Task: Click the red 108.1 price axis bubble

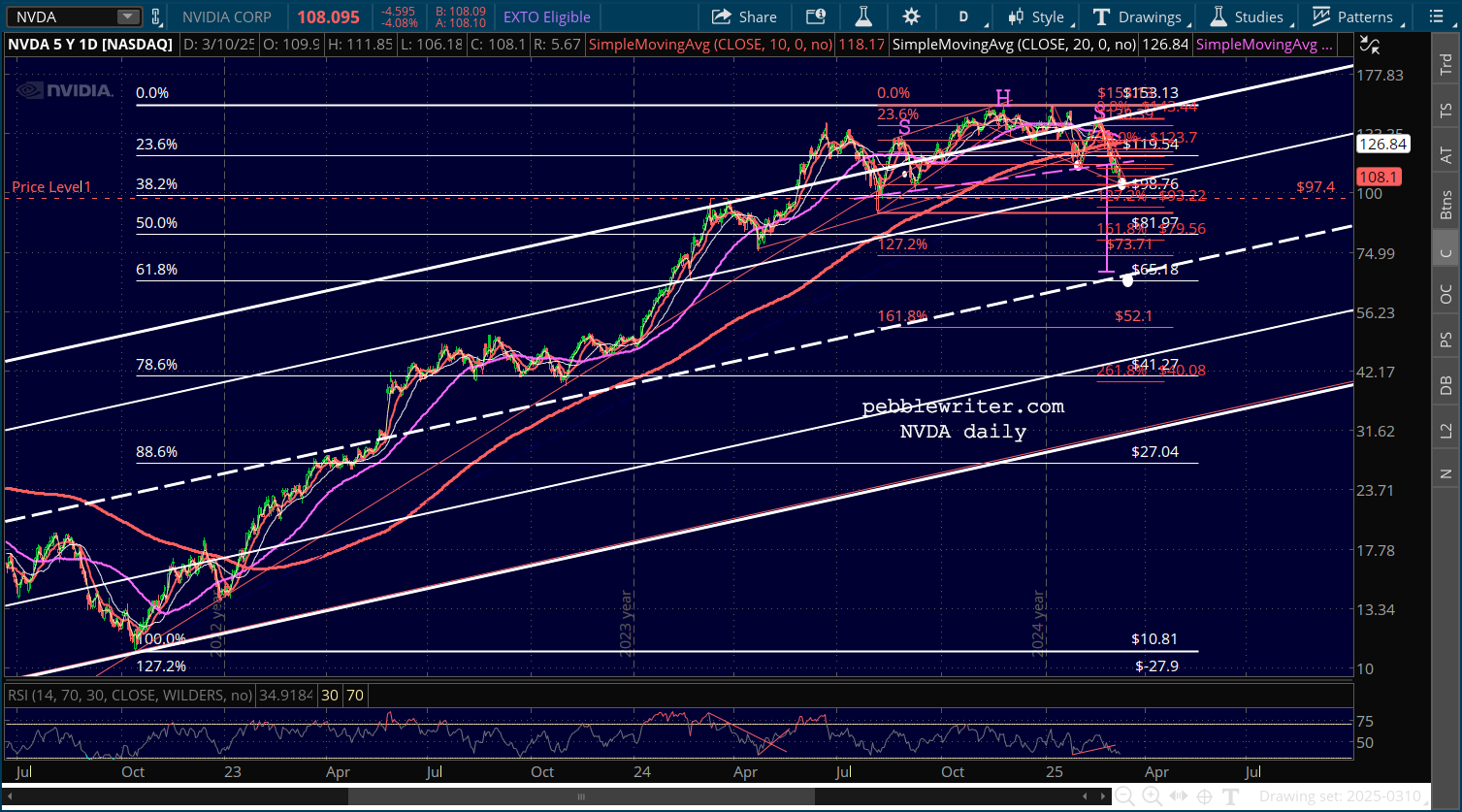Action: 1380,178
